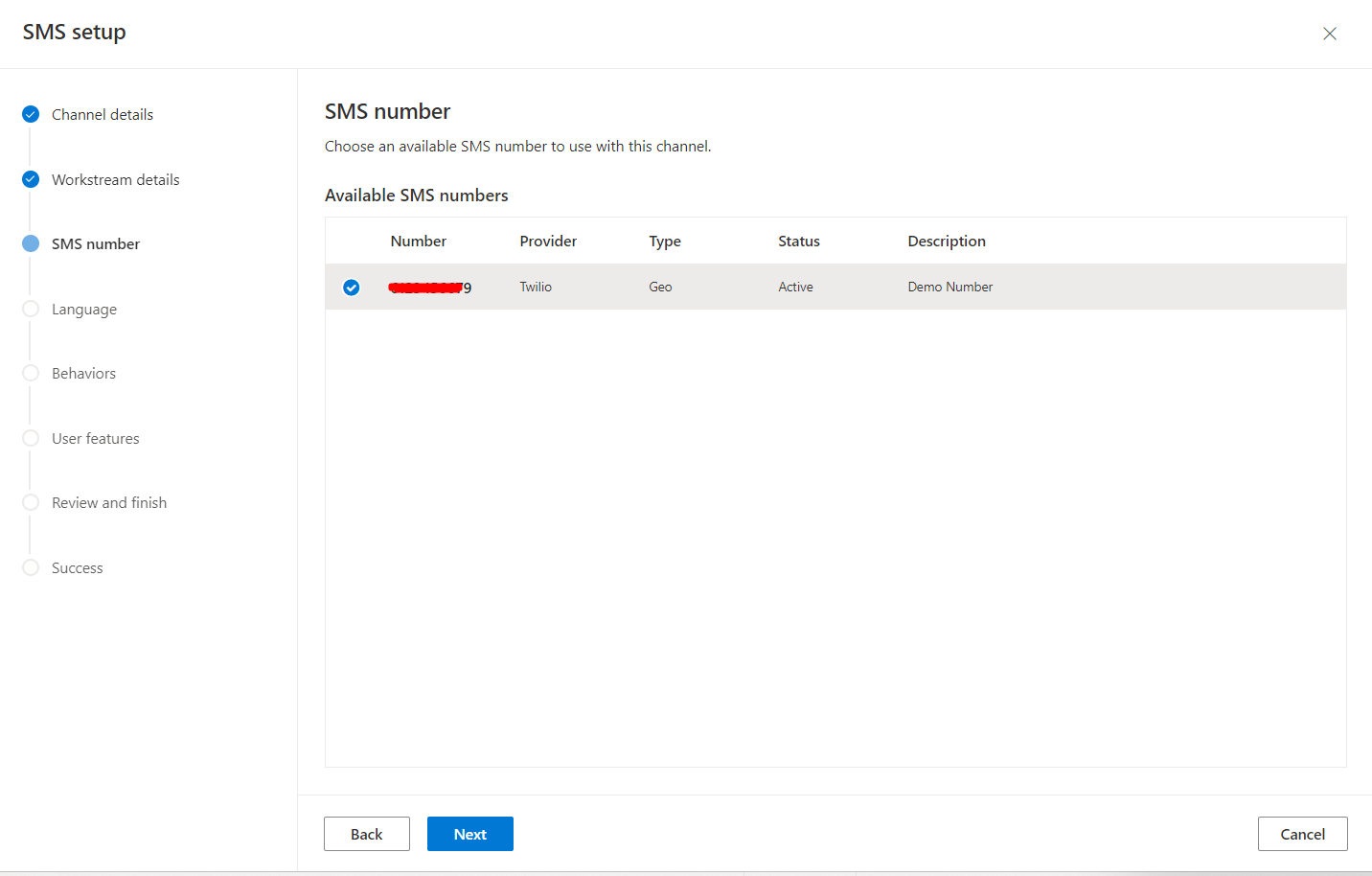Click the Behaviors step indicator circle
Viewport: 1372px width, 876px height.
click(x=30, y=373)
